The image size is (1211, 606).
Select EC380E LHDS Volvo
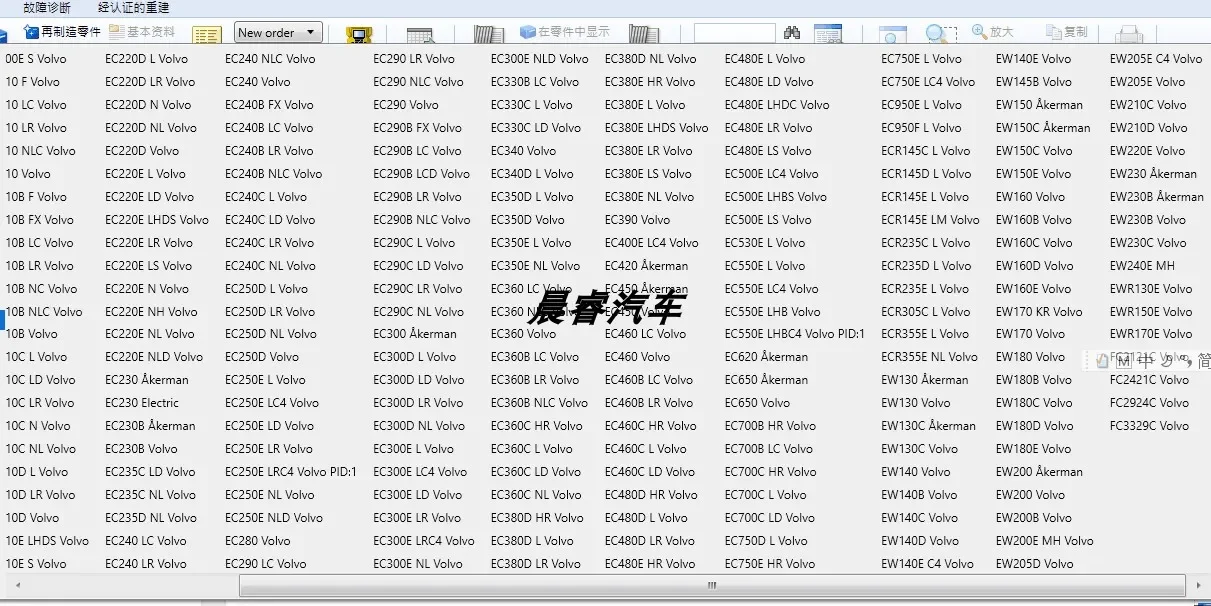pos(657,128)
